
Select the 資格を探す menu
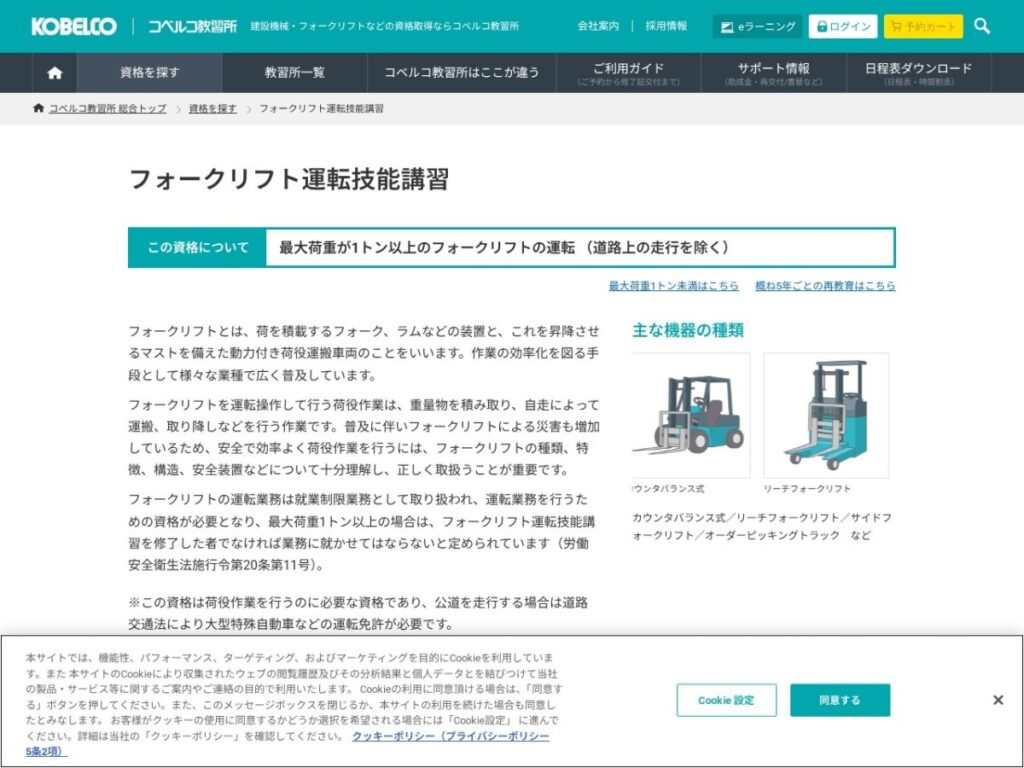[150, 72]
